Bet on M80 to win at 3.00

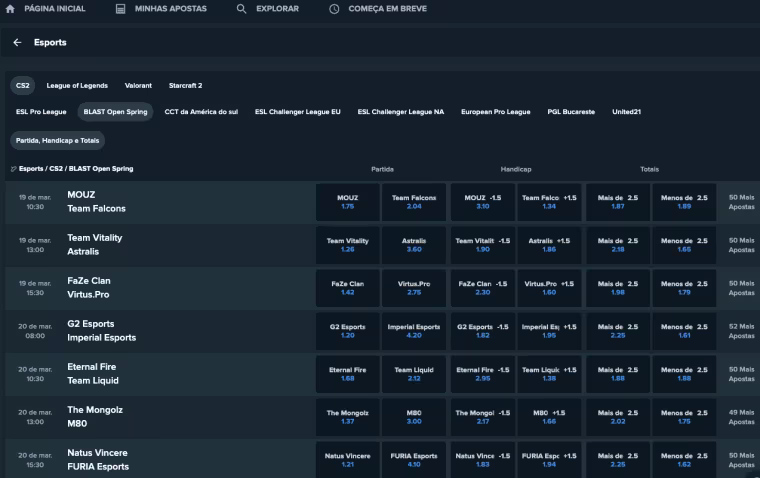414,417
